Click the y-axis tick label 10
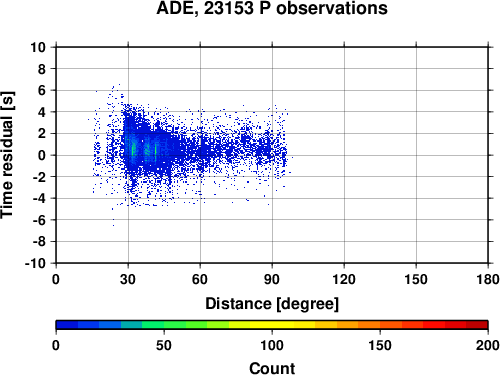The width and height of the screenshot is (500, 375). (x=38, y=47)
